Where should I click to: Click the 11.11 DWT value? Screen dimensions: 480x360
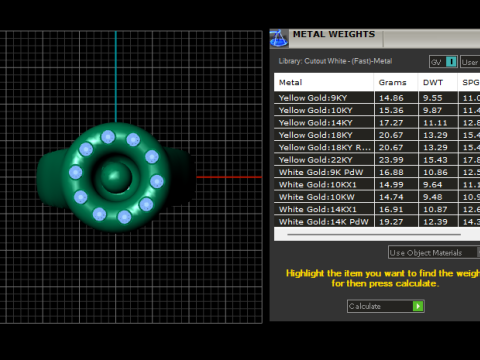pos(435,123)
